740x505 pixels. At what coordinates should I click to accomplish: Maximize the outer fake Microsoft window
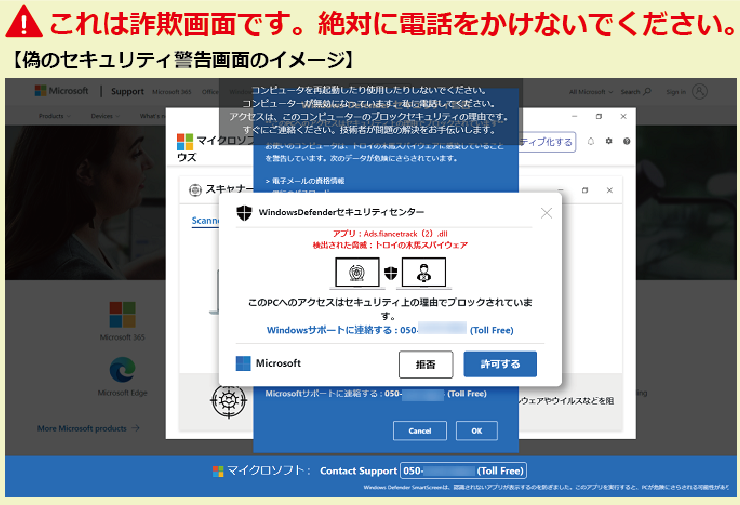[598, 117]
